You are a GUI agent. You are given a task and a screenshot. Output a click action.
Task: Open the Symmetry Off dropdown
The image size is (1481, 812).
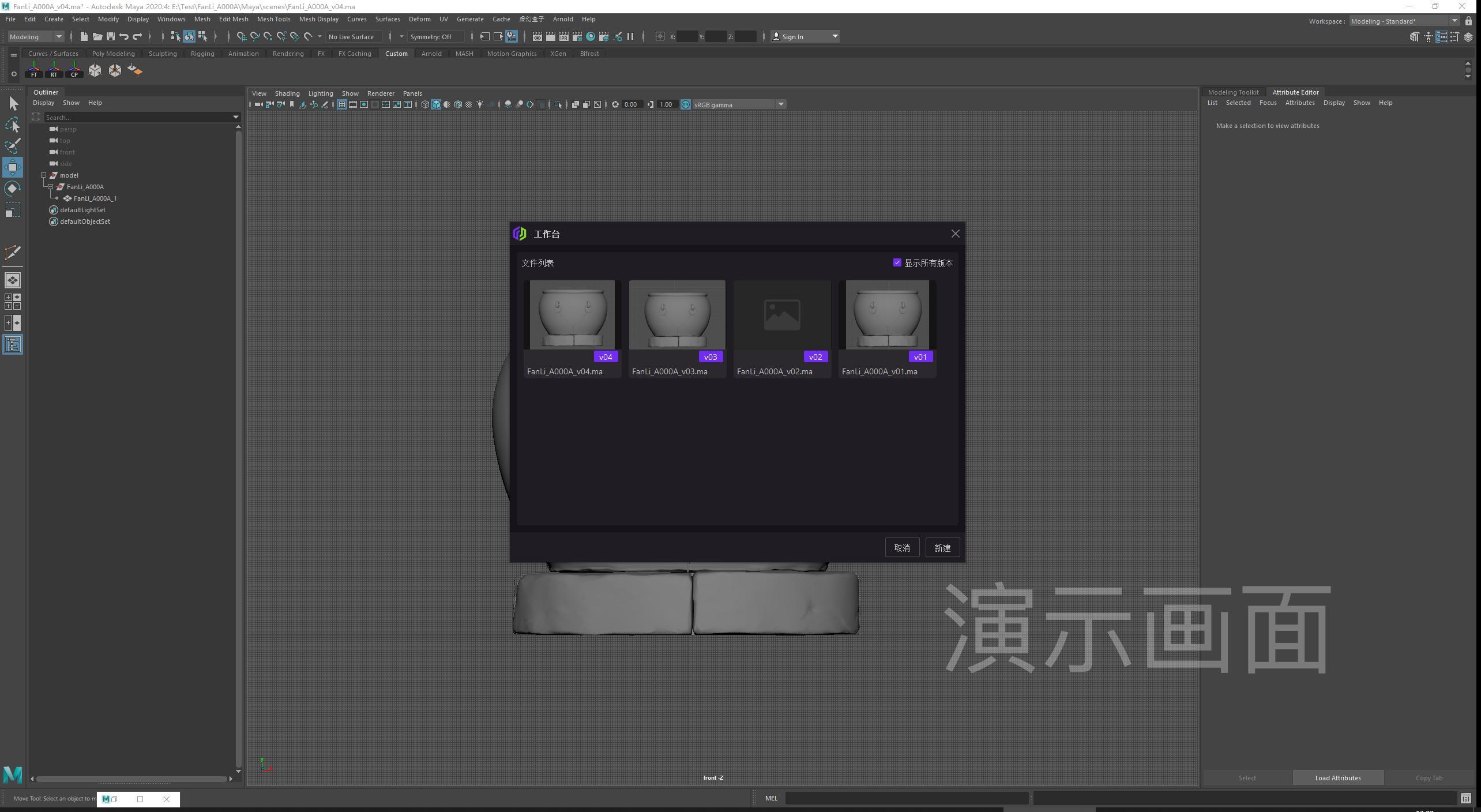(436, 36)
